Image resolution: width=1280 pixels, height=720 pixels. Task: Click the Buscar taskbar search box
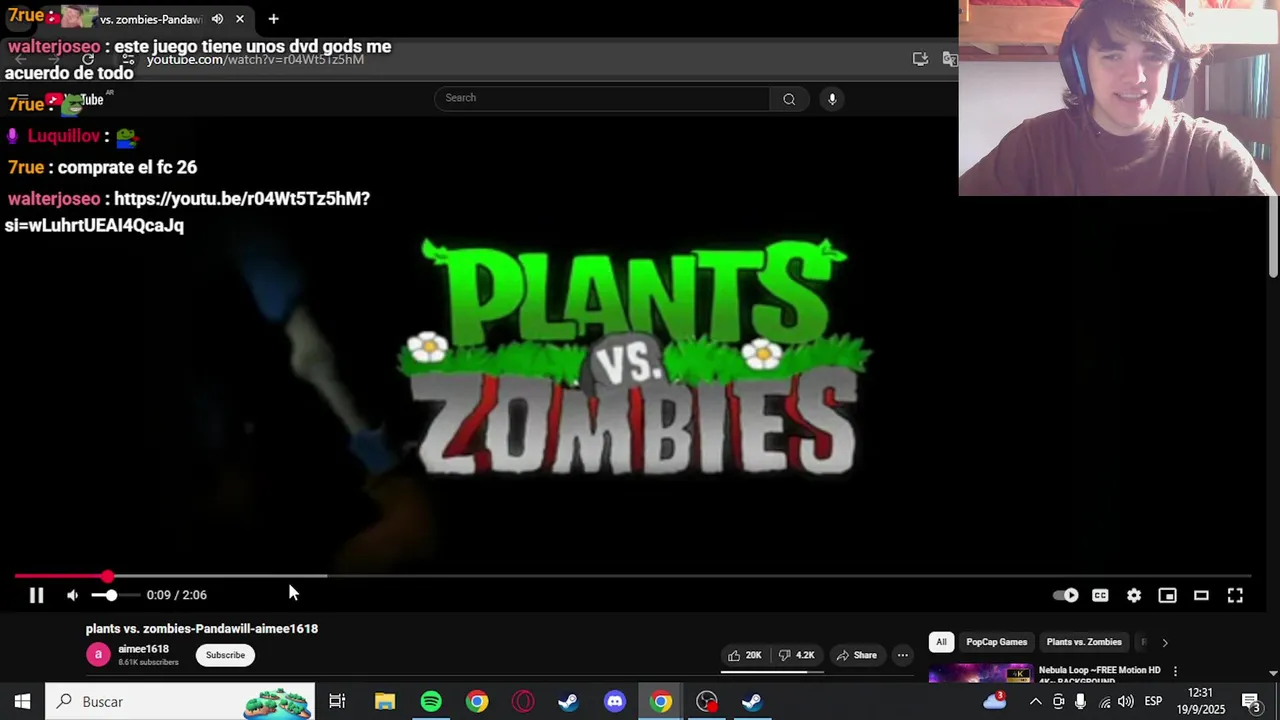tap(180, 702)
